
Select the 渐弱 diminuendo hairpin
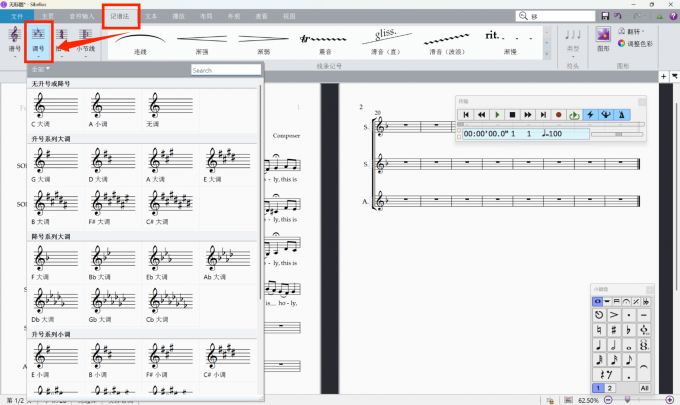263,43
